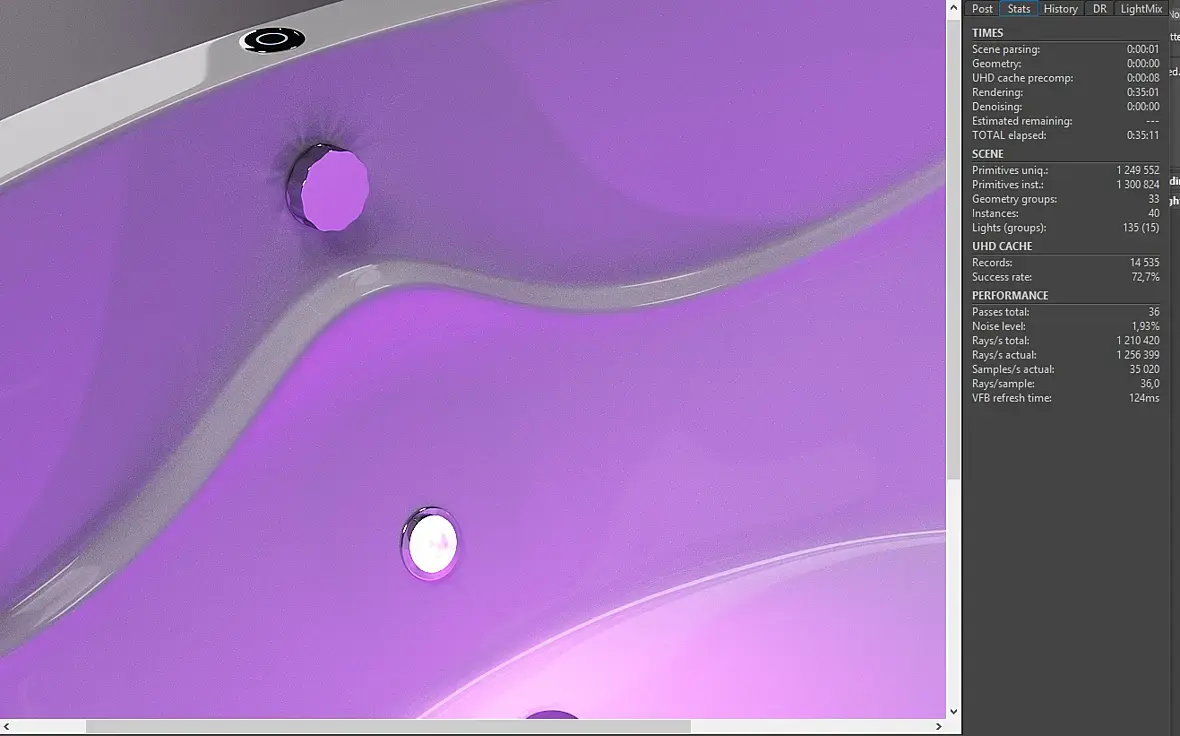1180x736 pixels.
Task: Switch to the Post tab
Action: pos(982,9)
